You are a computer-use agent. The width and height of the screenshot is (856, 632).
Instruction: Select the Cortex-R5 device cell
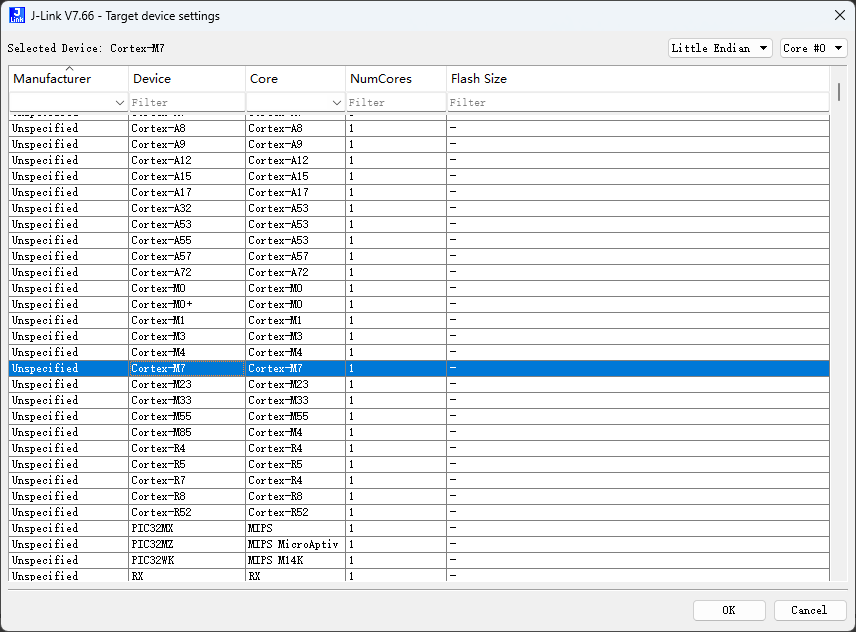click(x=187, y=464)
